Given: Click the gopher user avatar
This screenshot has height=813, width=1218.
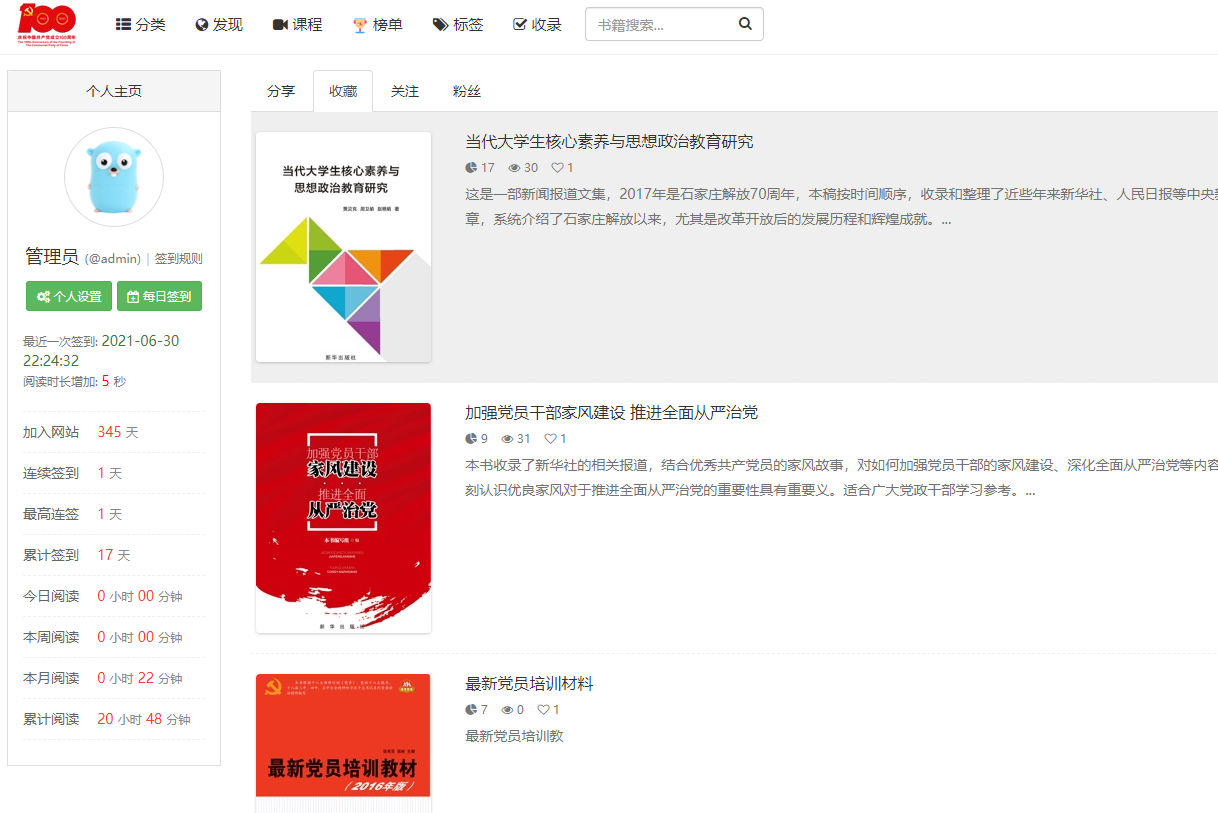Looking at the screenshot, I should coord(114,177).
